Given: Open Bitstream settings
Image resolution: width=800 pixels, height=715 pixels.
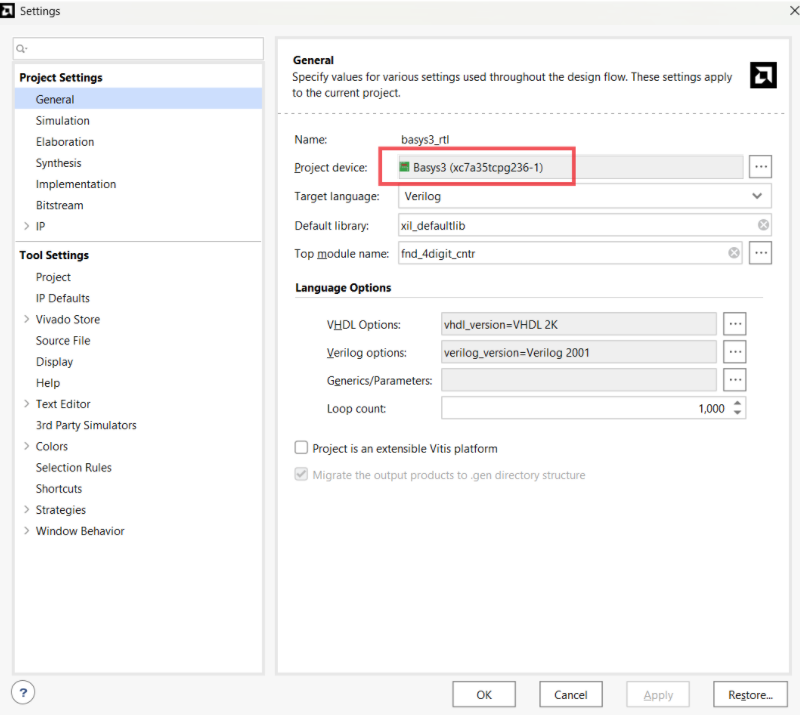Looking at the screenshot, I should point(59,205).
